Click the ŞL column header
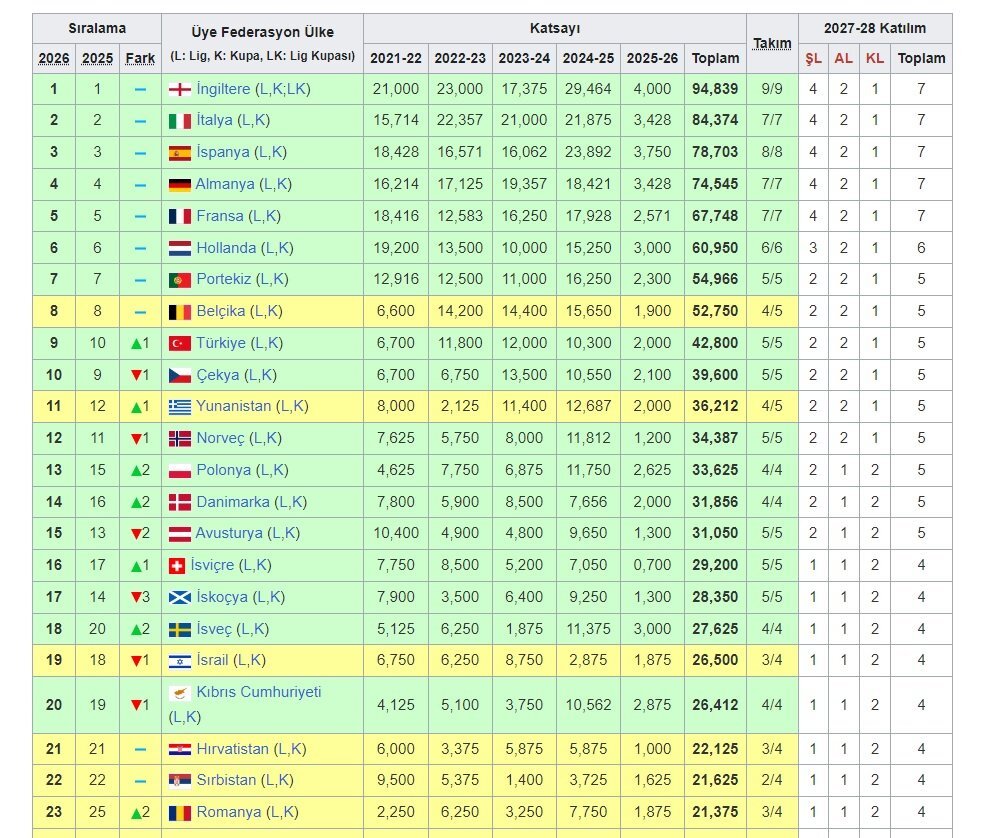 tap(813, 58)
